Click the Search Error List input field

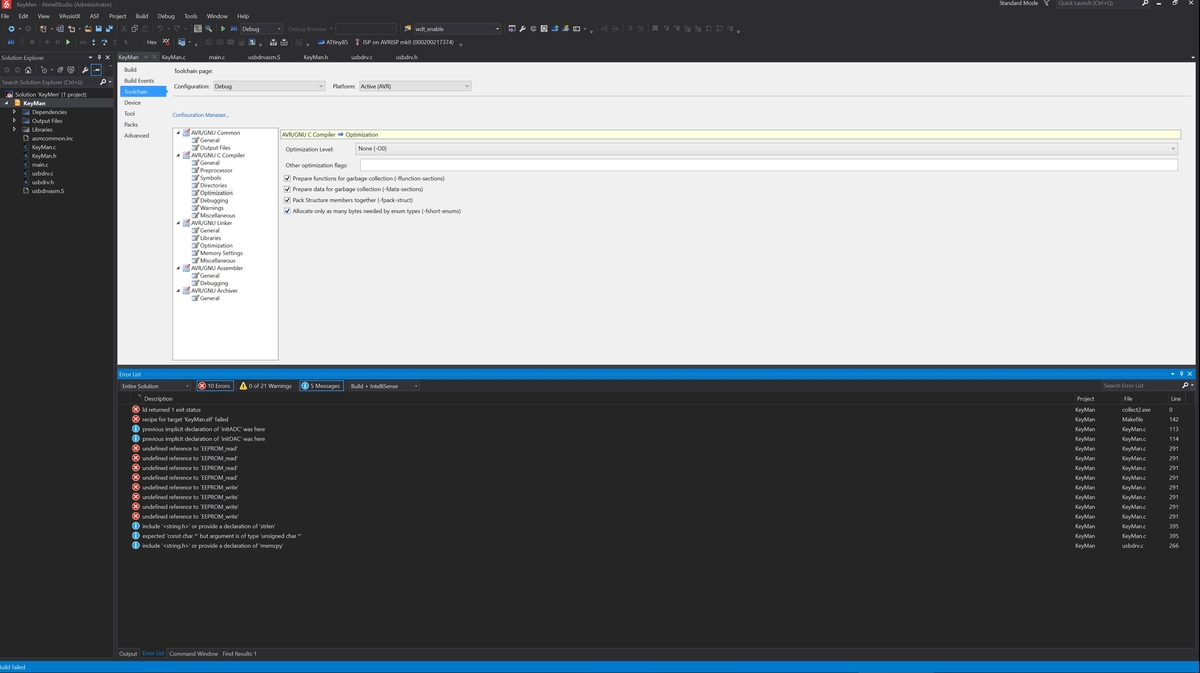1140,385
